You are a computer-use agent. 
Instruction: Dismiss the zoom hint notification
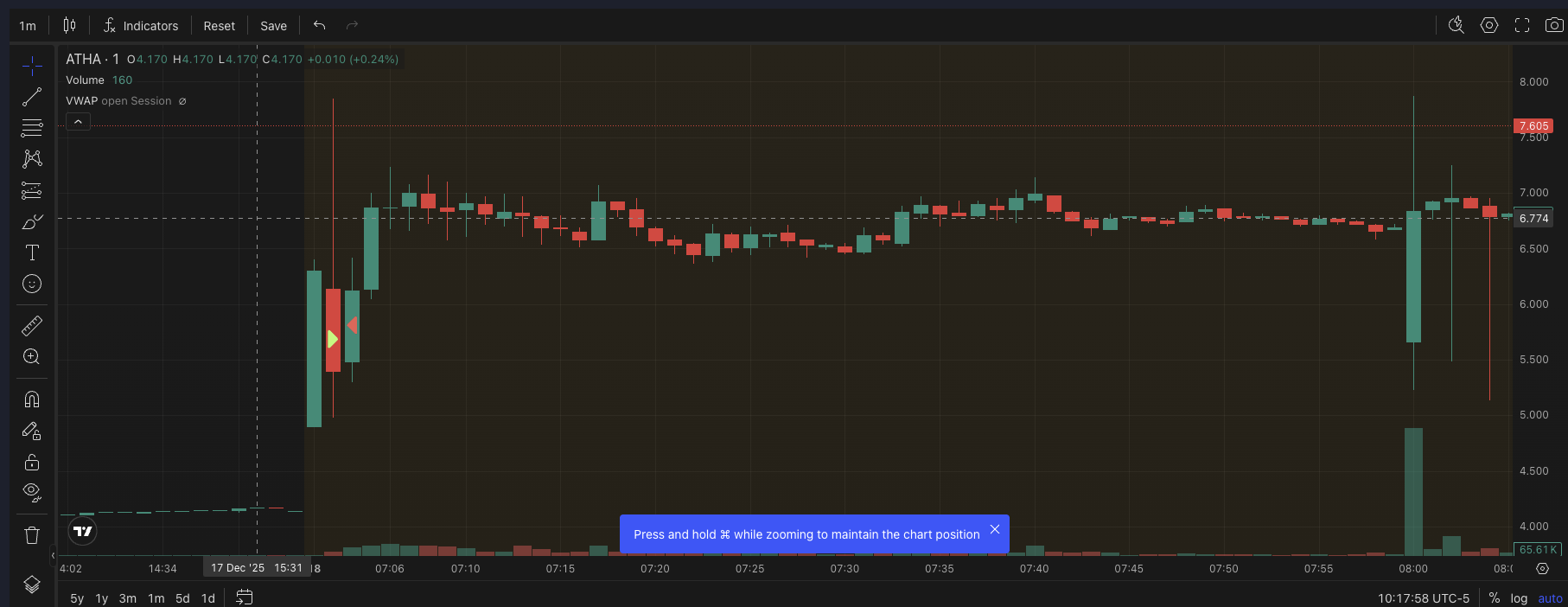(x=995, y=529)
